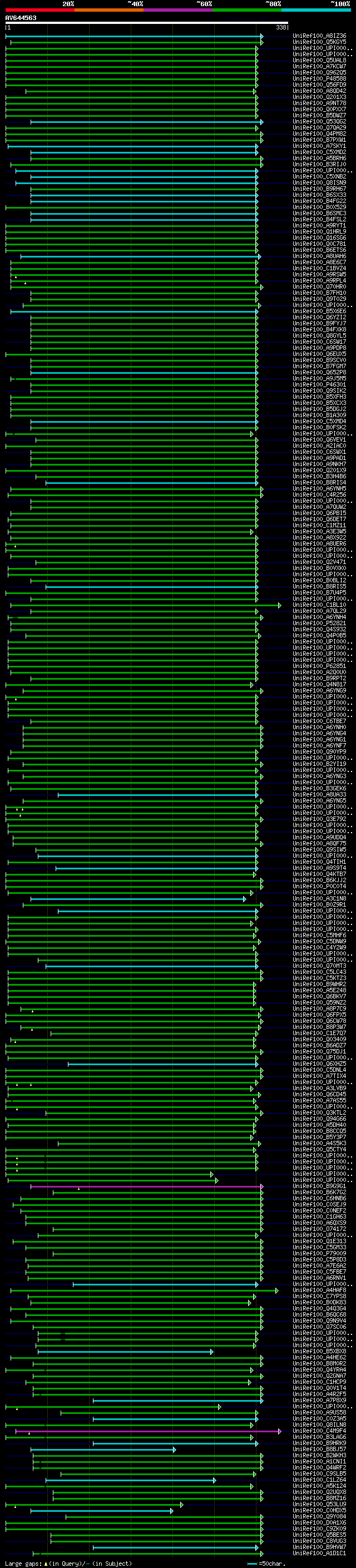Select the UniRef100_A9NT78 label

click(319, 103)
